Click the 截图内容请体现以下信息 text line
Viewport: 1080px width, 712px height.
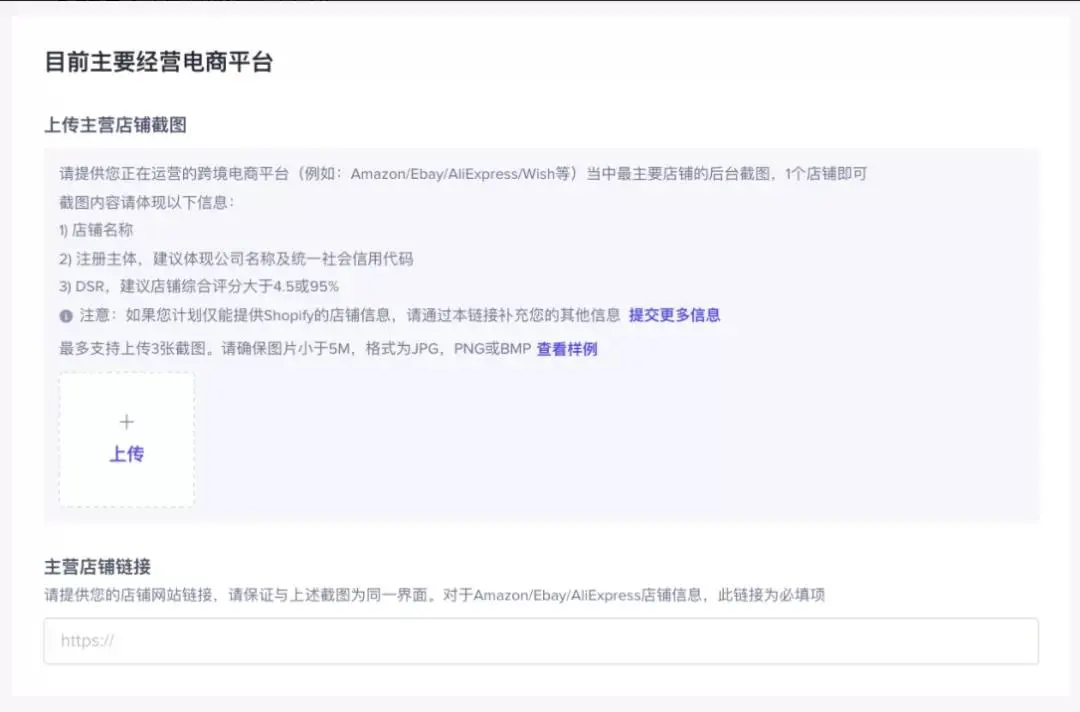(147, 202)
